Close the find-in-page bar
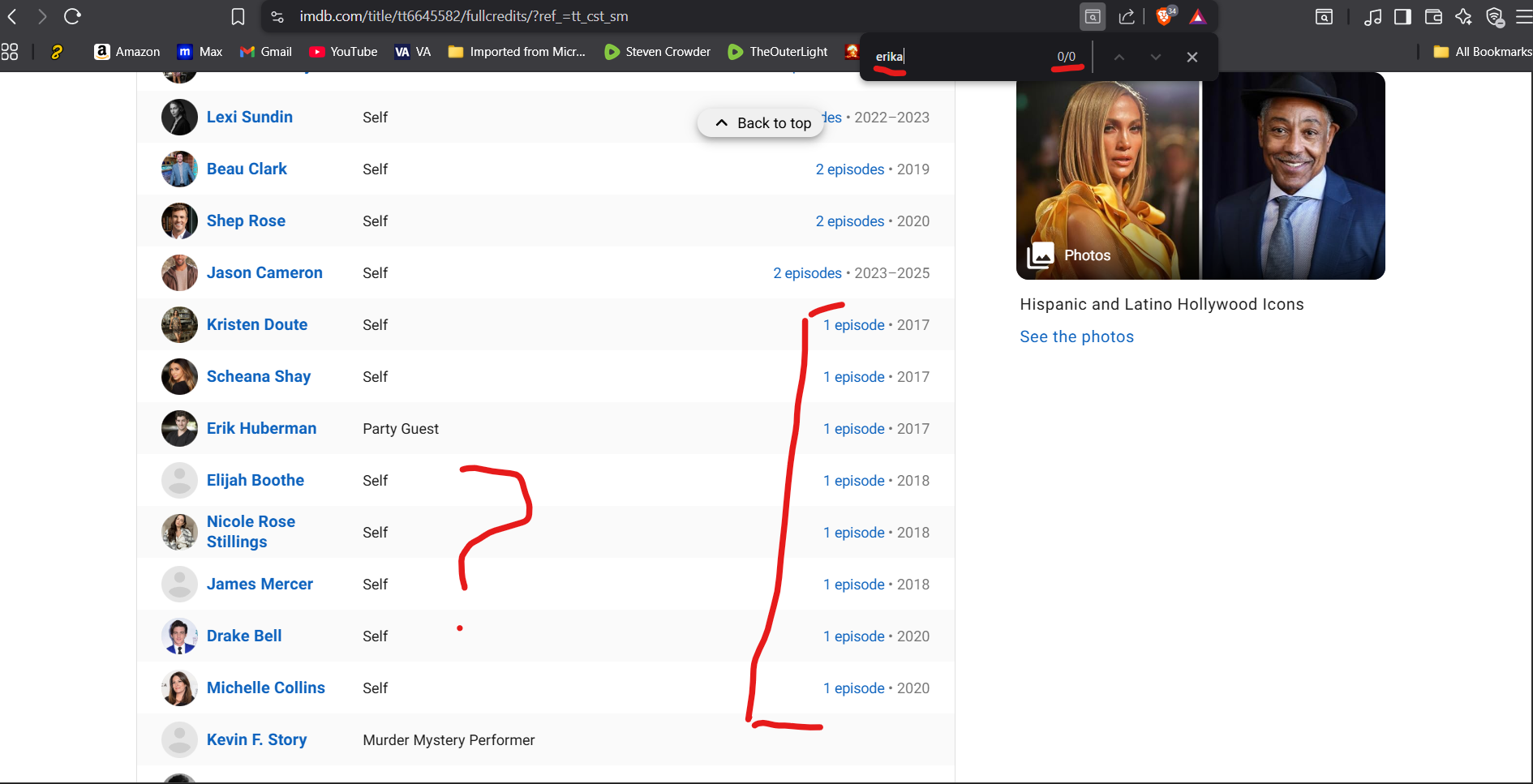The width and height of the screenshot is (1533, 784). pyautogui.click(x=1192, y=57)
